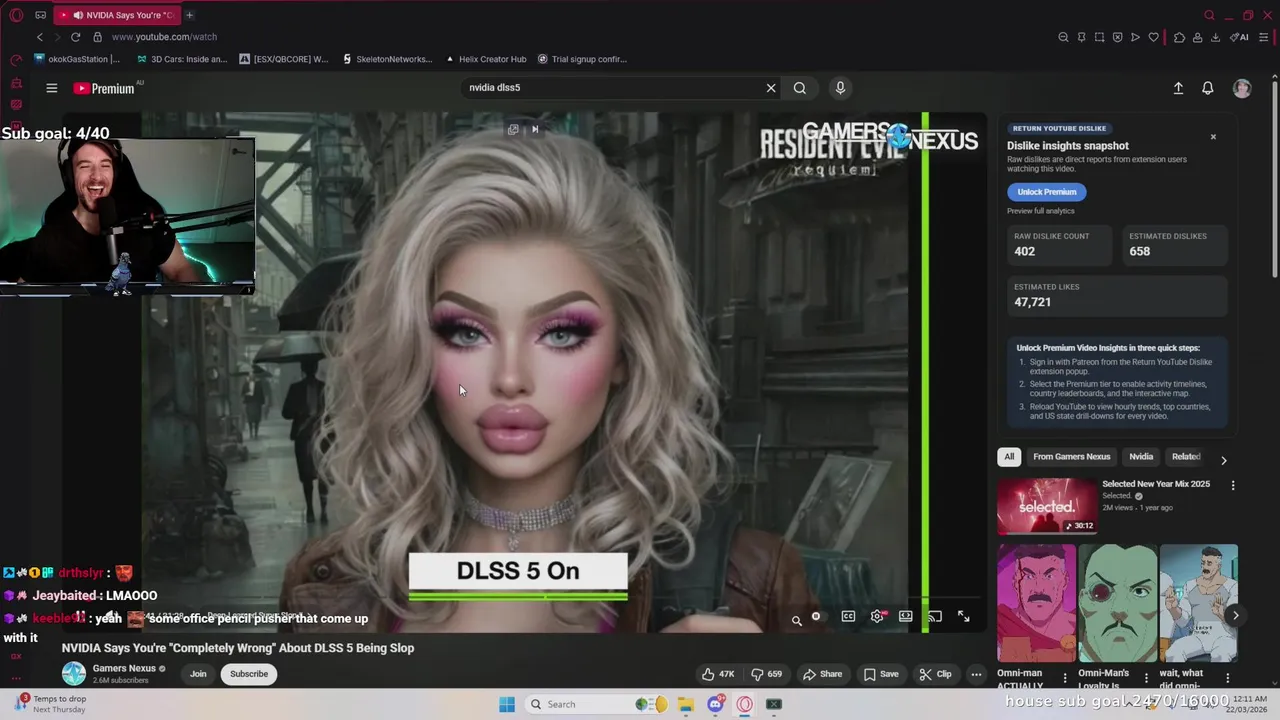The image size is (1280, 720).
Task: Zoom out using browser toolbar magnifier
Action: [x=1063, y=37]
